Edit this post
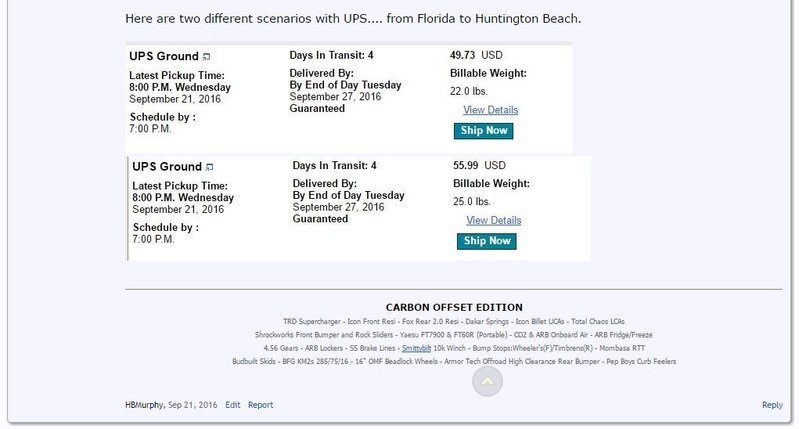The height and width of the screenshot is (429, 799). click(232, 405)
